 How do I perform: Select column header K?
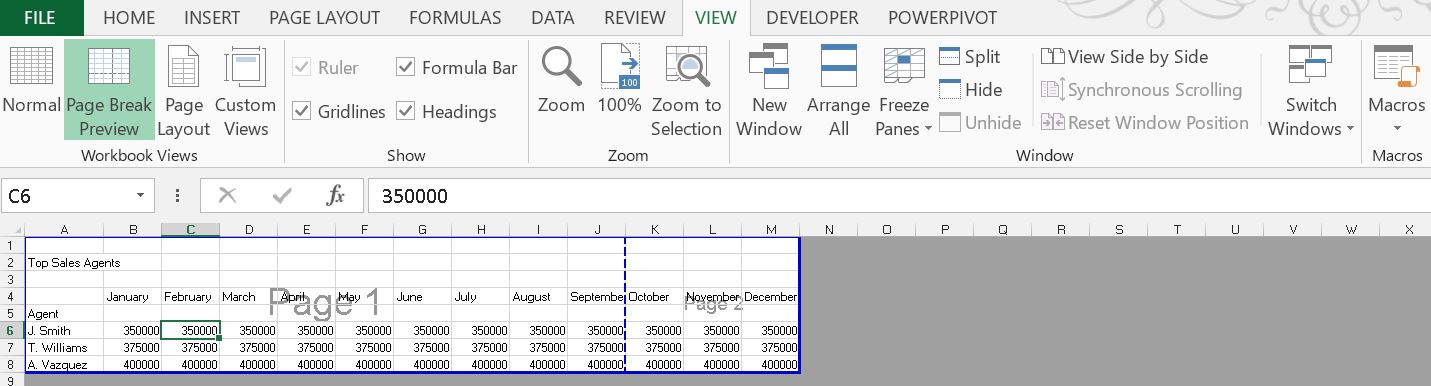pyautogui.click(x=654, y=229)
